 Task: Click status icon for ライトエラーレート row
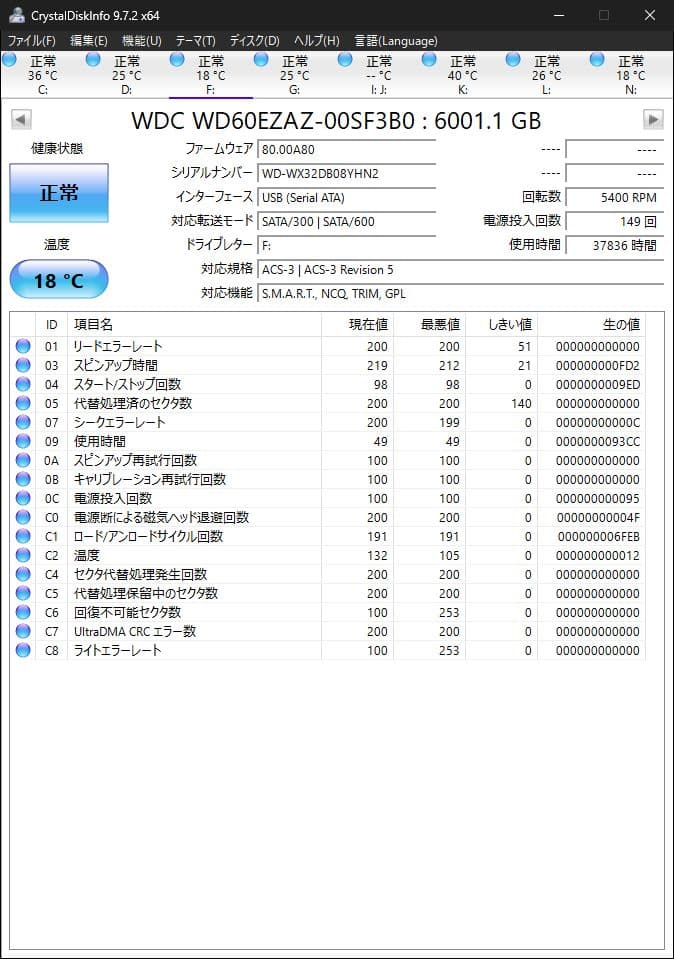point(23,650)
